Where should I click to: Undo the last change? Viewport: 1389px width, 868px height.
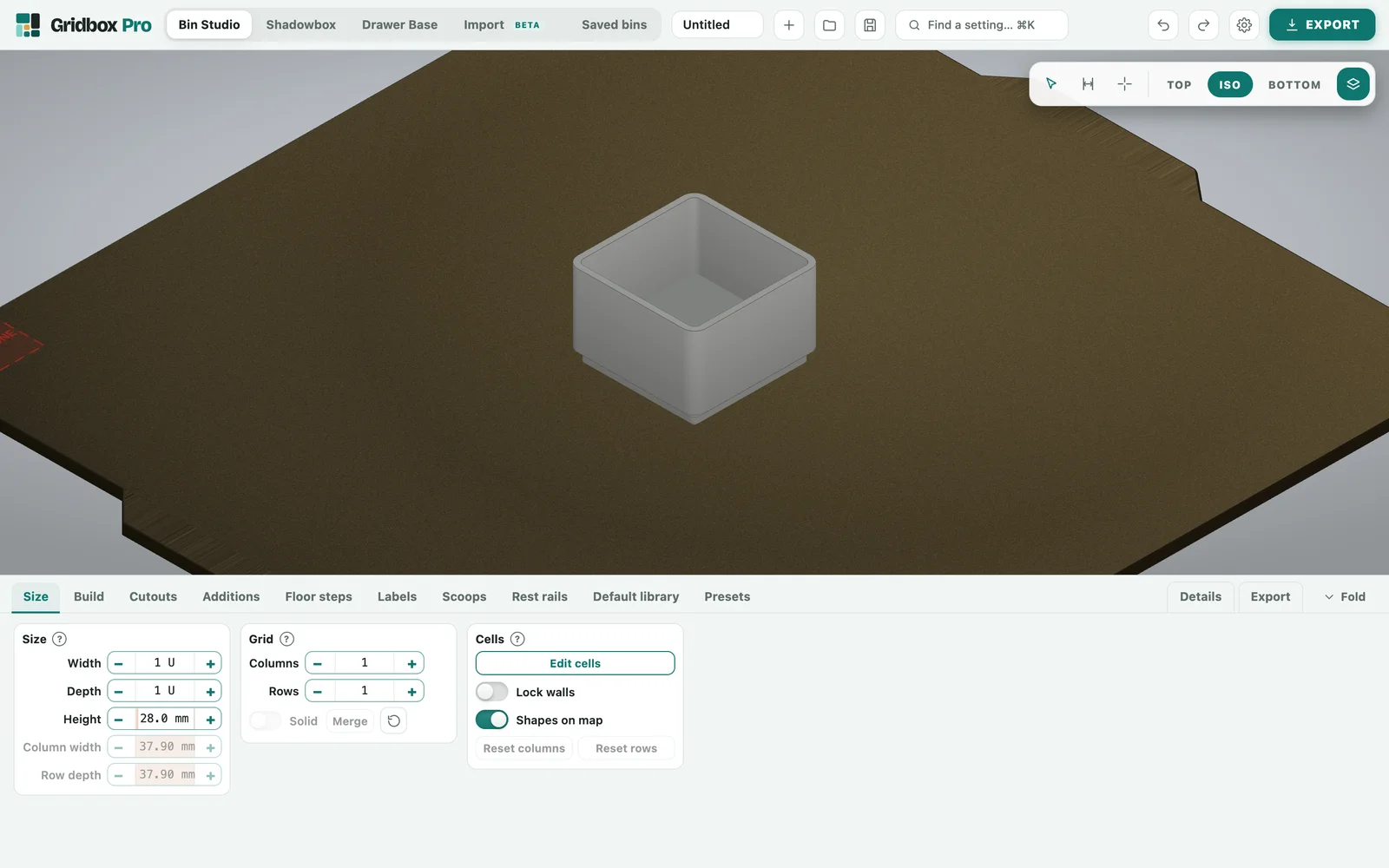coord(1163,25)
